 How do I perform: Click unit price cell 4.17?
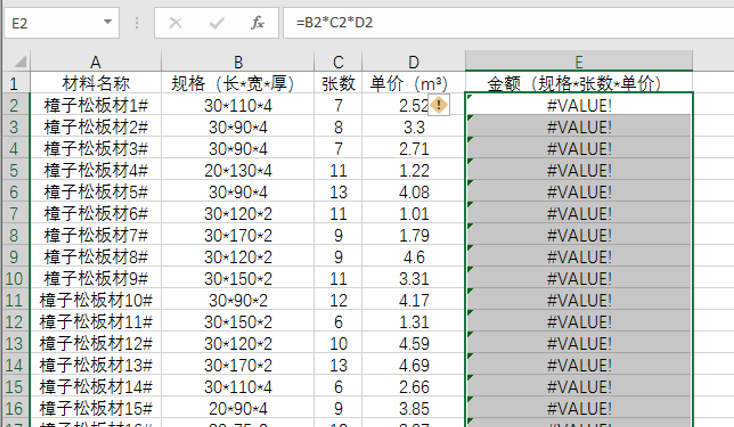(x=413, y=300)
